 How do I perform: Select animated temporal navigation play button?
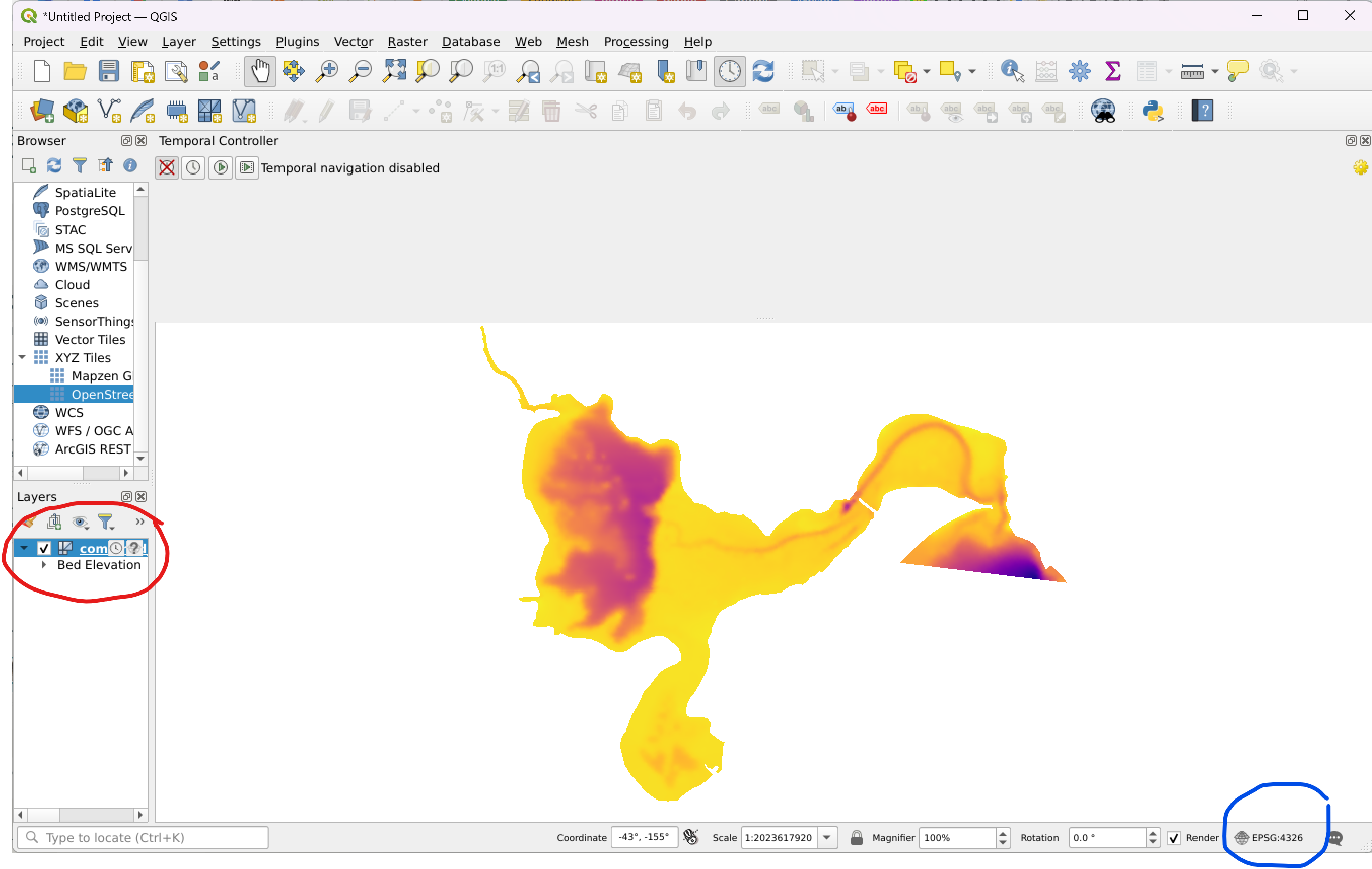tap(221, 167)
